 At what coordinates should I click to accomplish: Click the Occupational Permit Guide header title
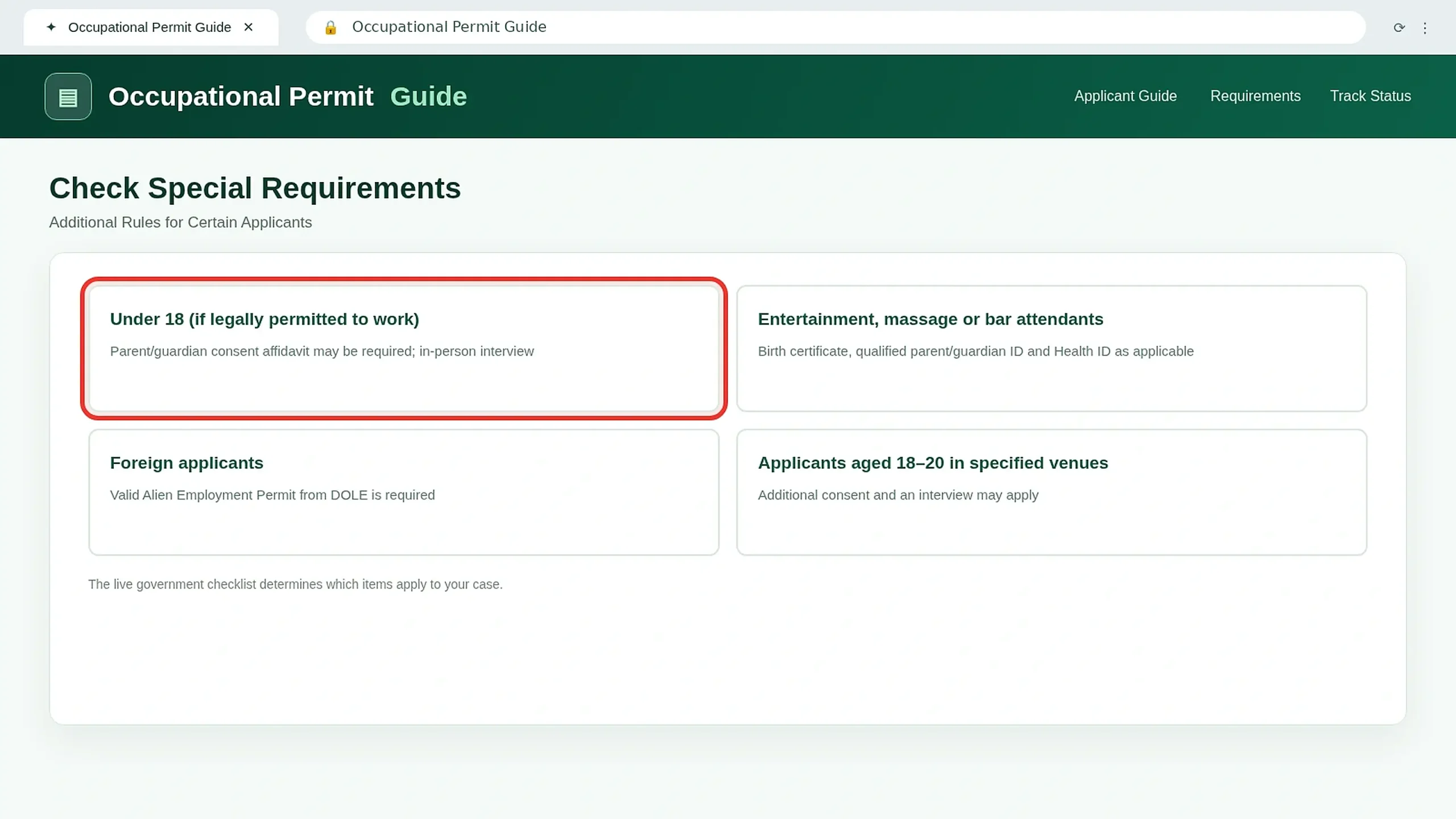288,96
